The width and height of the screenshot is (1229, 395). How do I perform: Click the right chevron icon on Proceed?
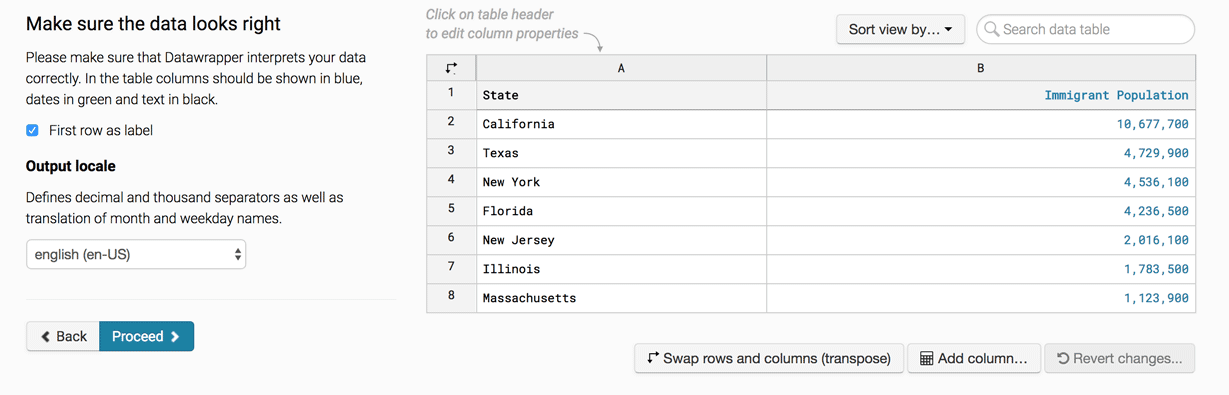pos(175,337)
